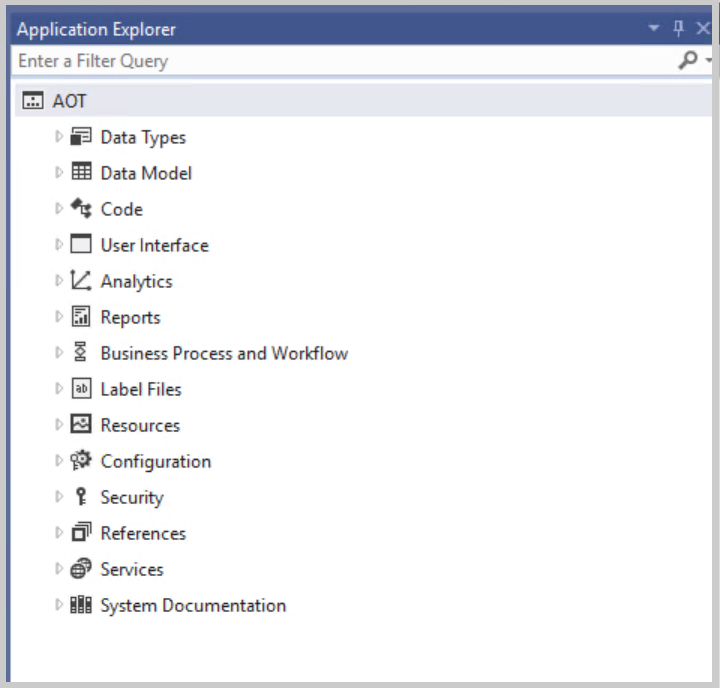The image size is (720, 688).
Task: Click the Reports icon
Action: pyautogui.click(x=81, y=316)
